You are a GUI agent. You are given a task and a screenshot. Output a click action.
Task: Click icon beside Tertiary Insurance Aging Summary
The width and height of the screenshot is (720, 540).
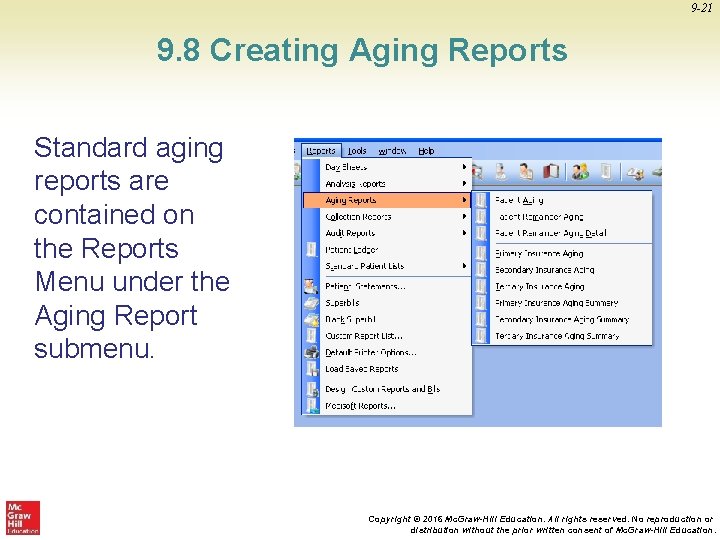point(481,336)
